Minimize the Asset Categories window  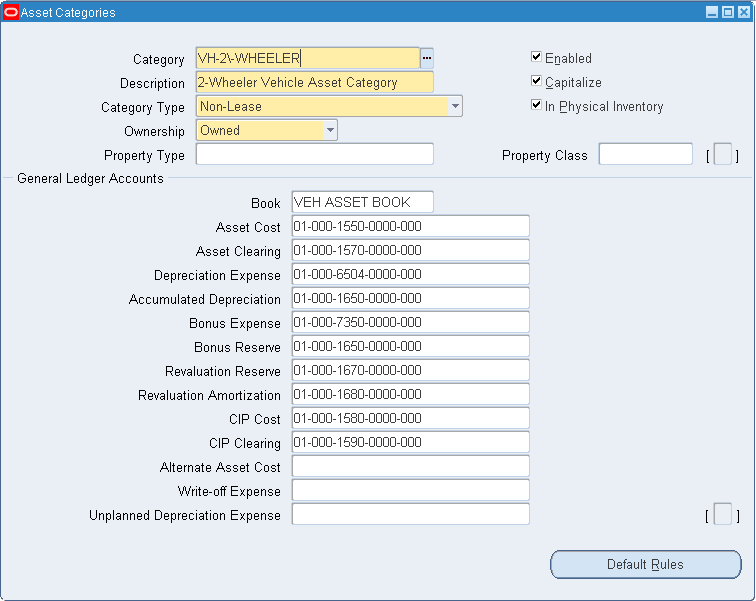712,12
